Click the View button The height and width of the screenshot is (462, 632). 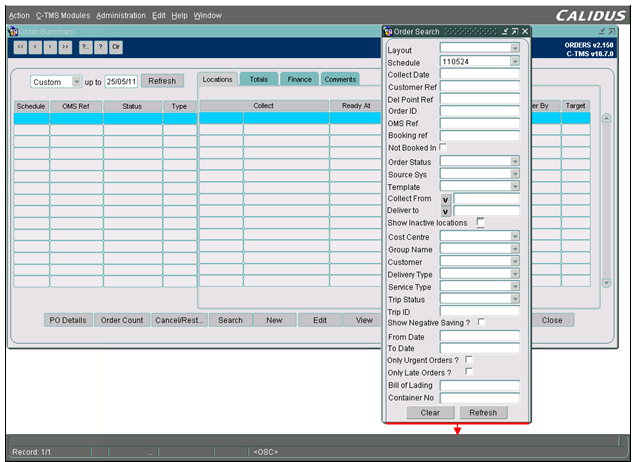362,320
